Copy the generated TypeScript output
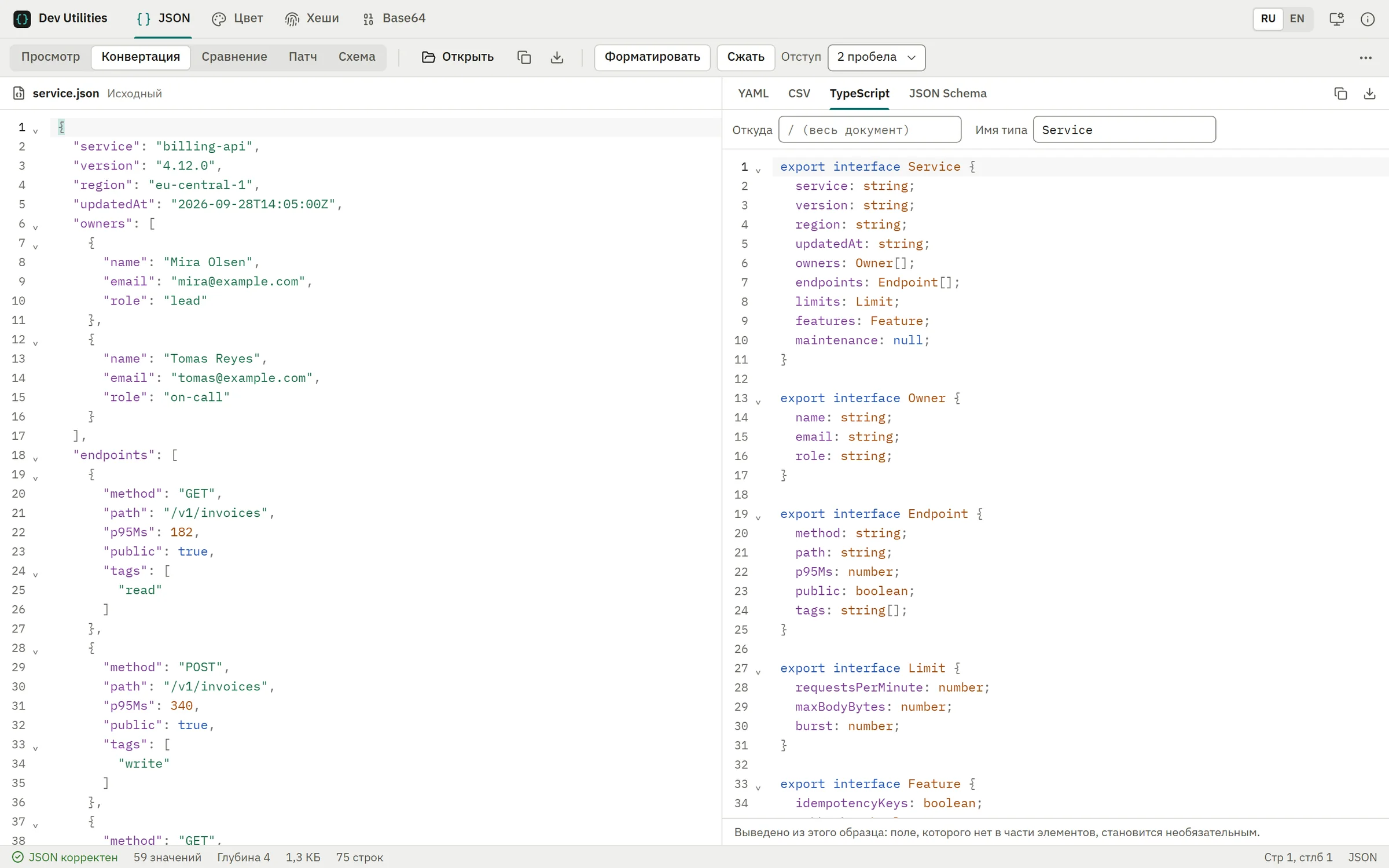 1340,93
